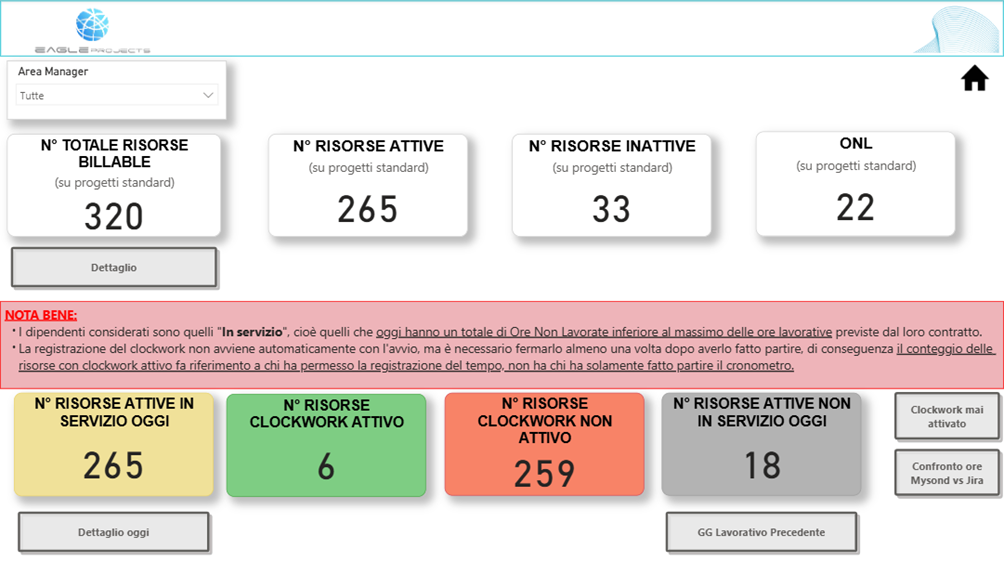This screenshot has height=562, width=1004.
Task: Click the ONL card showing 22
Action: coord(855,184)
